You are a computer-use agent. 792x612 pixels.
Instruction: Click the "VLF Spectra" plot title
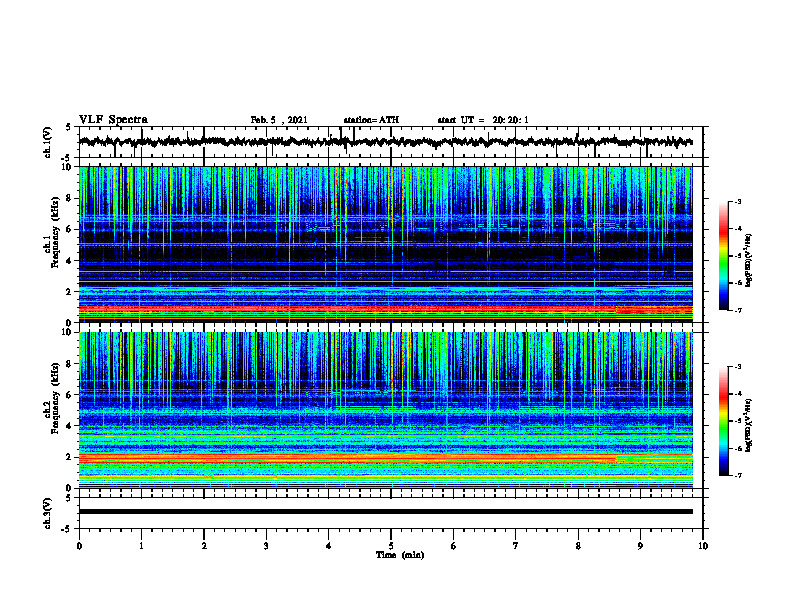click(113, 120)
